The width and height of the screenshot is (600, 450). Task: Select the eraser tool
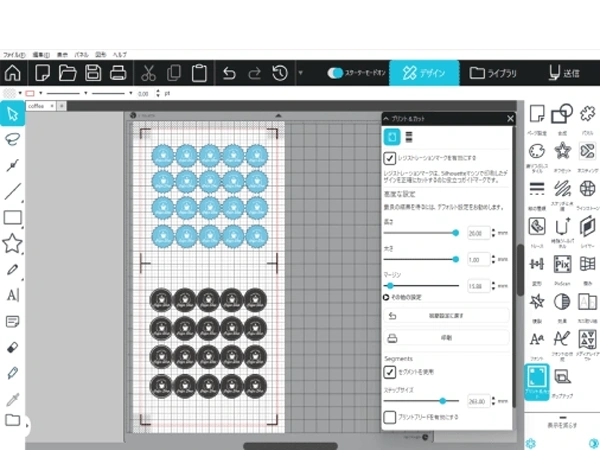tap(13, 347)
